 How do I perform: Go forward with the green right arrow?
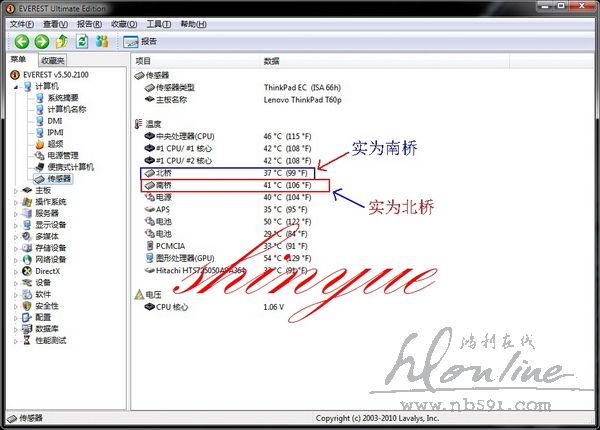coord(42,41)
